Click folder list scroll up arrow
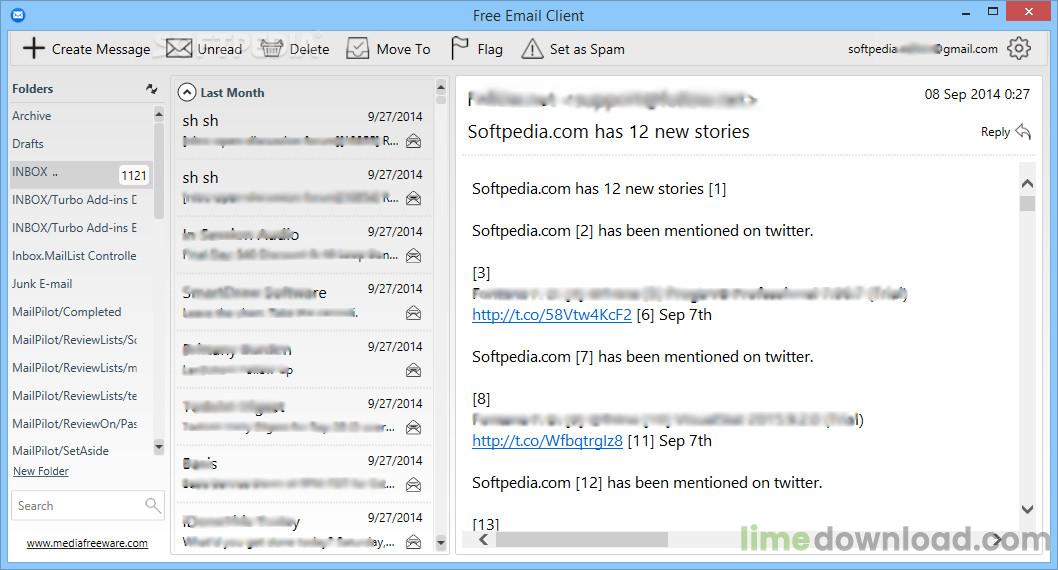The image size is (1058, 570). [159, 115]
